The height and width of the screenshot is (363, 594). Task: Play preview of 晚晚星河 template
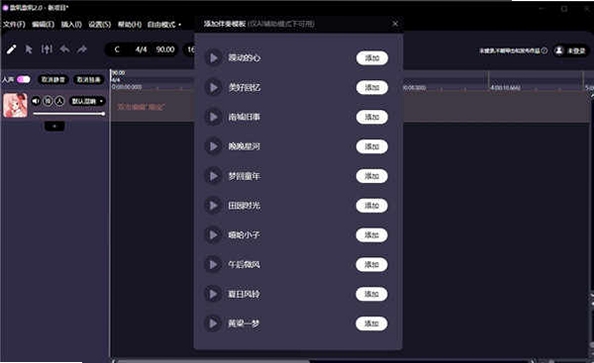click(x=213, y=146)
